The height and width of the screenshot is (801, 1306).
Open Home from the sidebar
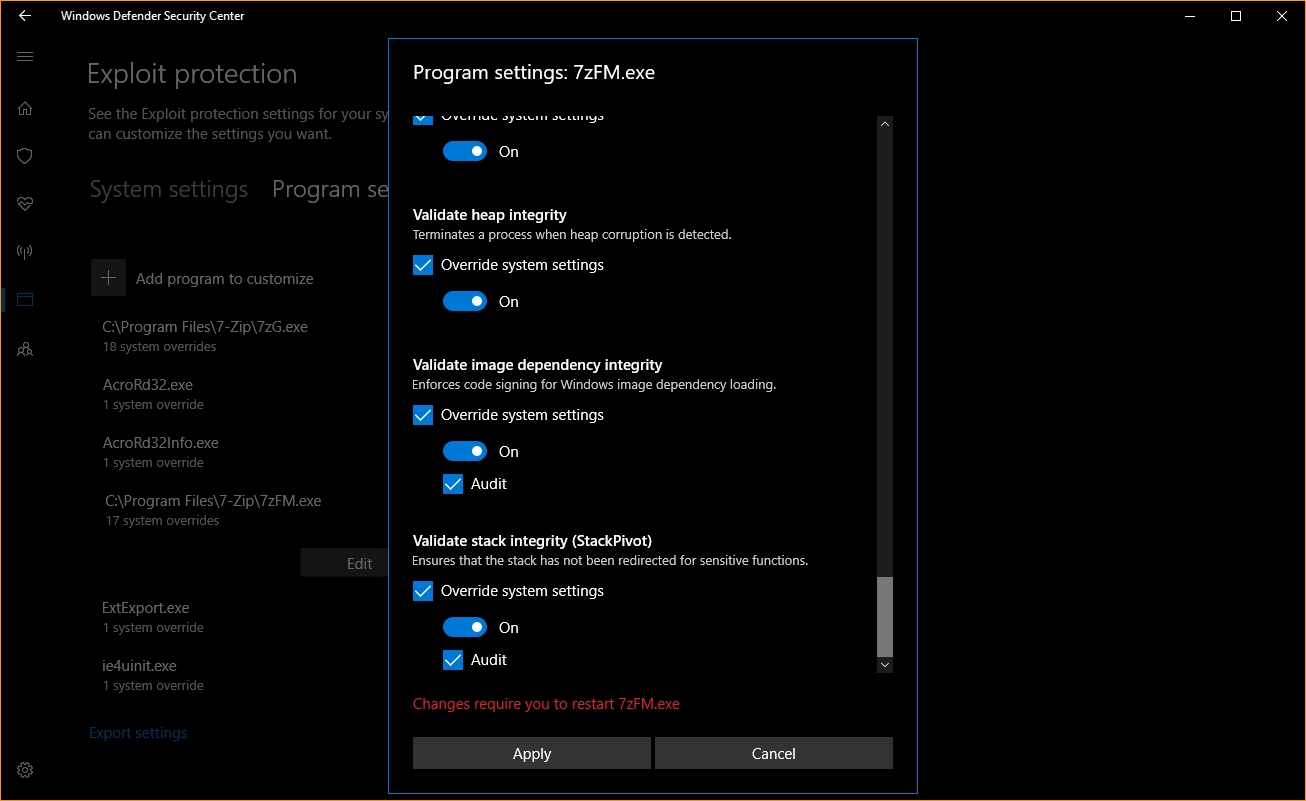coord(25,108)
